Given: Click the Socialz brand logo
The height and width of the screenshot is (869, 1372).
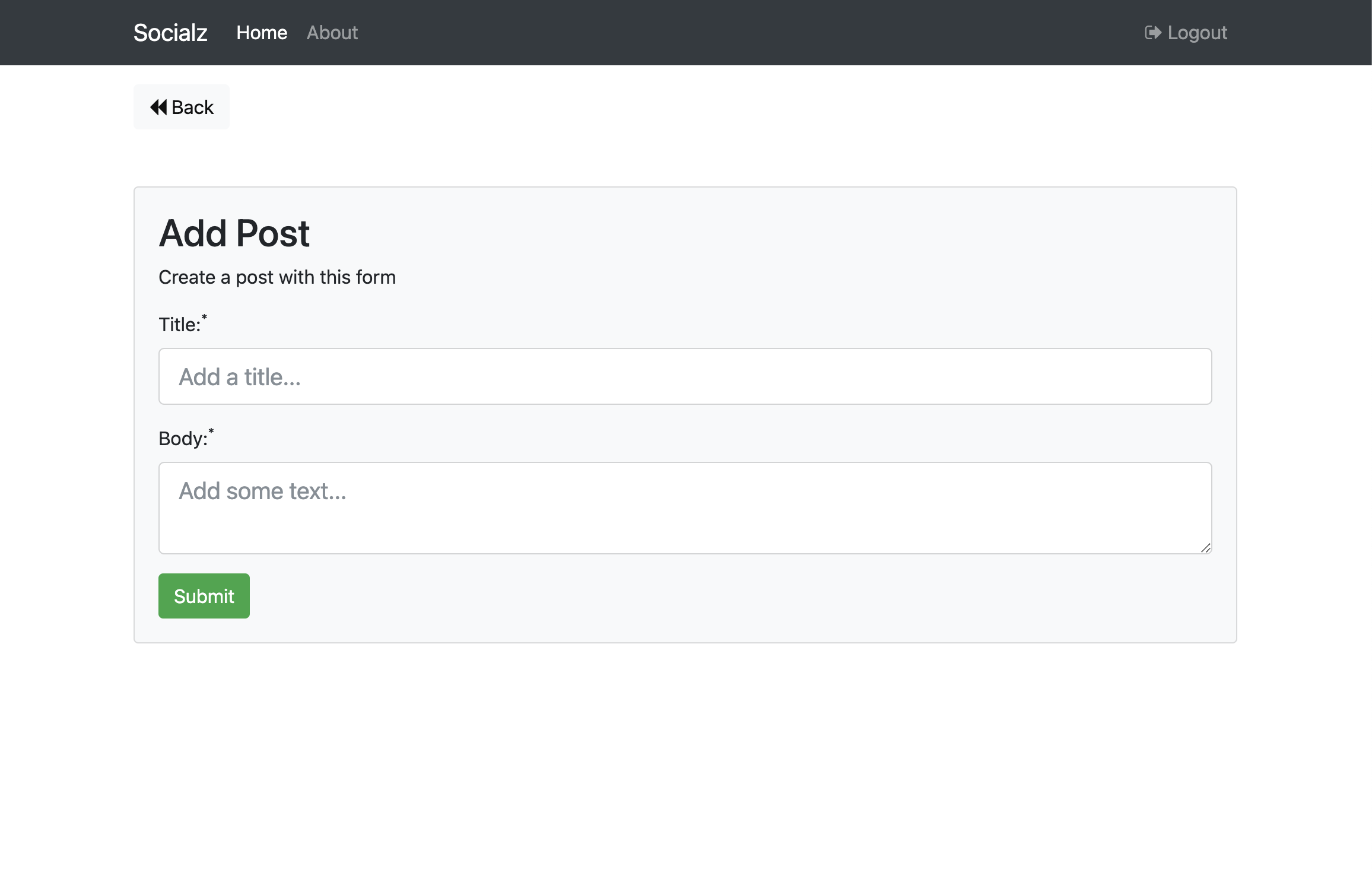Looking at the screenshot, I should (x=170, y=33).
